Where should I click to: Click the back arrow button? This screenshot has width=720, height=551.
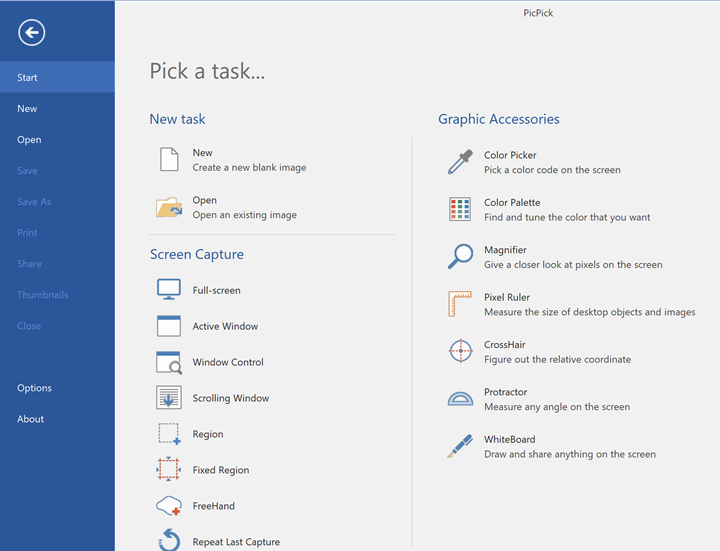pos(32,33)
